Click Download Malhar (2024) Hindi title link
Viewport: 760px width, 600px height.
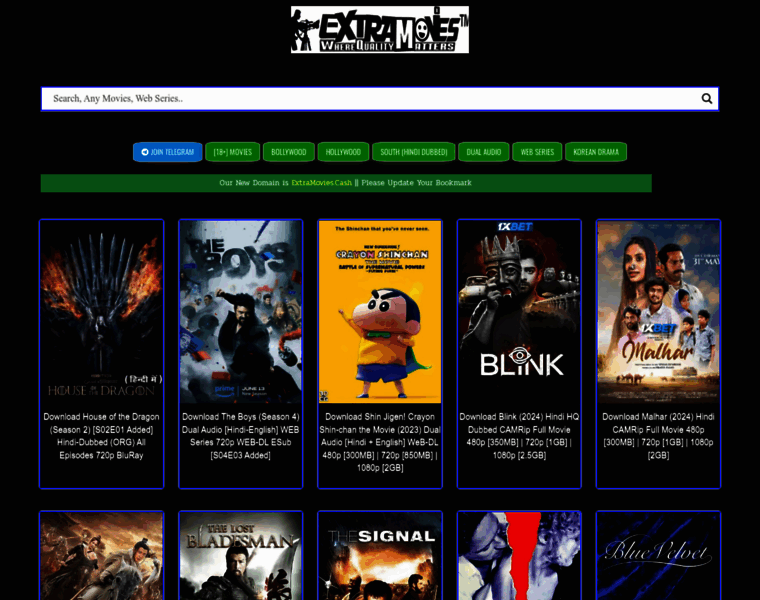(658, 436)
